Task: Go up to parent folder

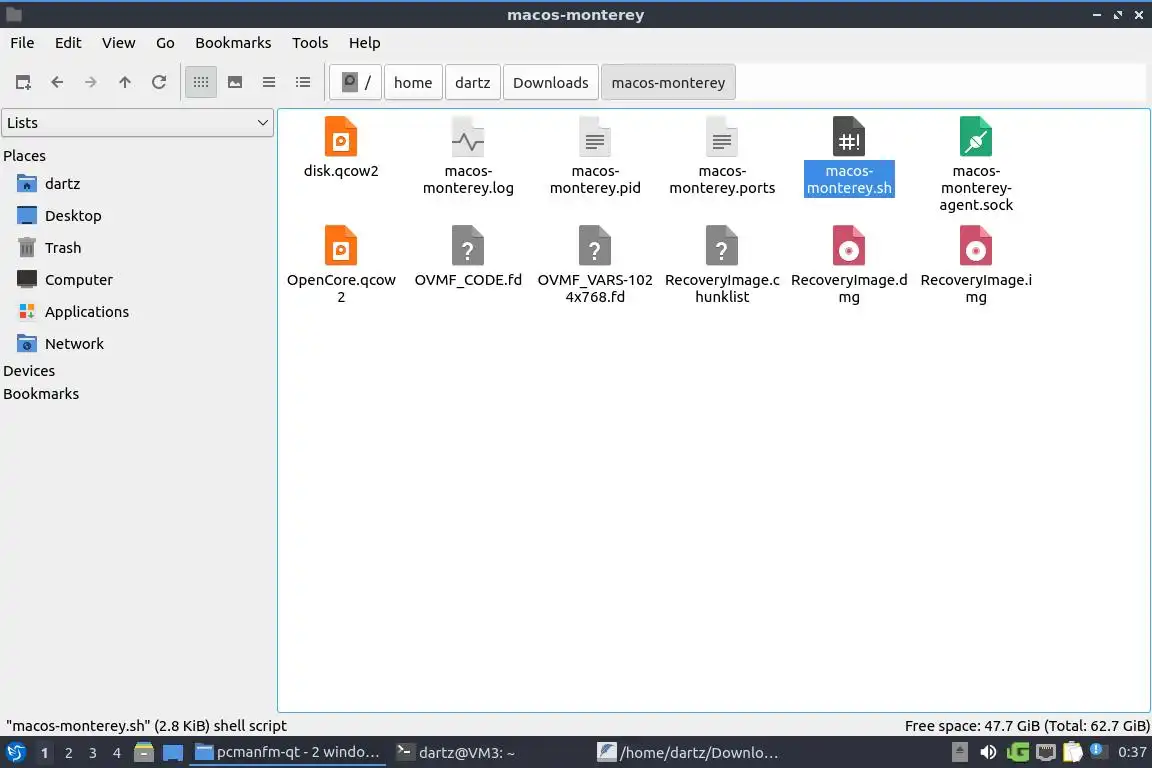Action: 125,82
